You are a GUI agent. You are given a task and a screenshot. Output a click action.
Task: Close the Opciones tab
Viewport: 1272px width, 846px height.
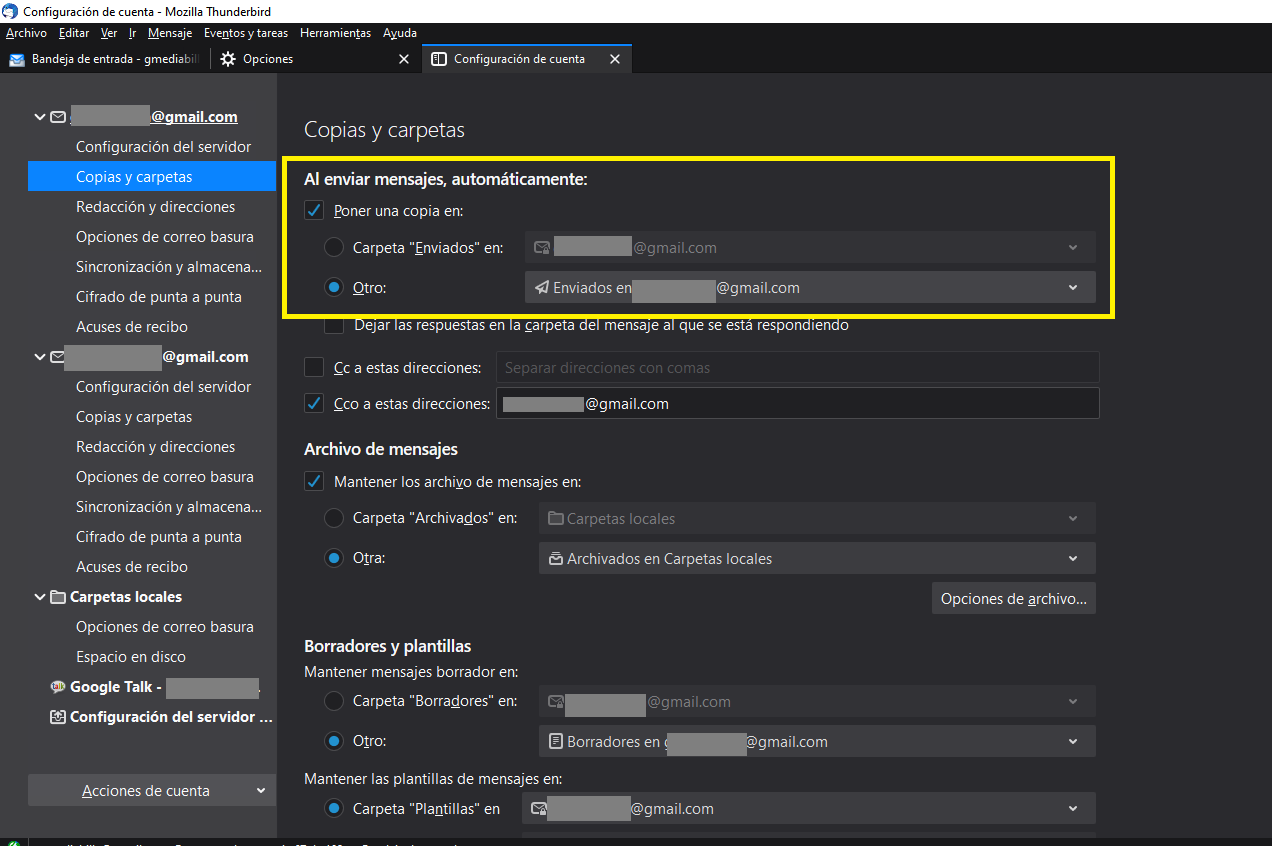[x=404, y=59]
